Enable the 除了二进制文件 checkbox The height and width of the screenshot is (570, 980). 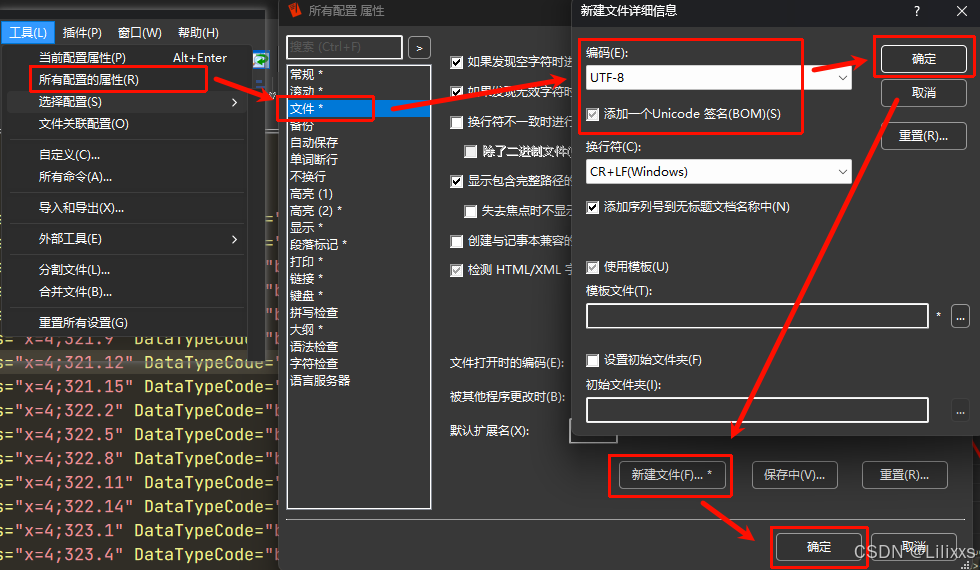pyautogui.click(x=471, y=152)
